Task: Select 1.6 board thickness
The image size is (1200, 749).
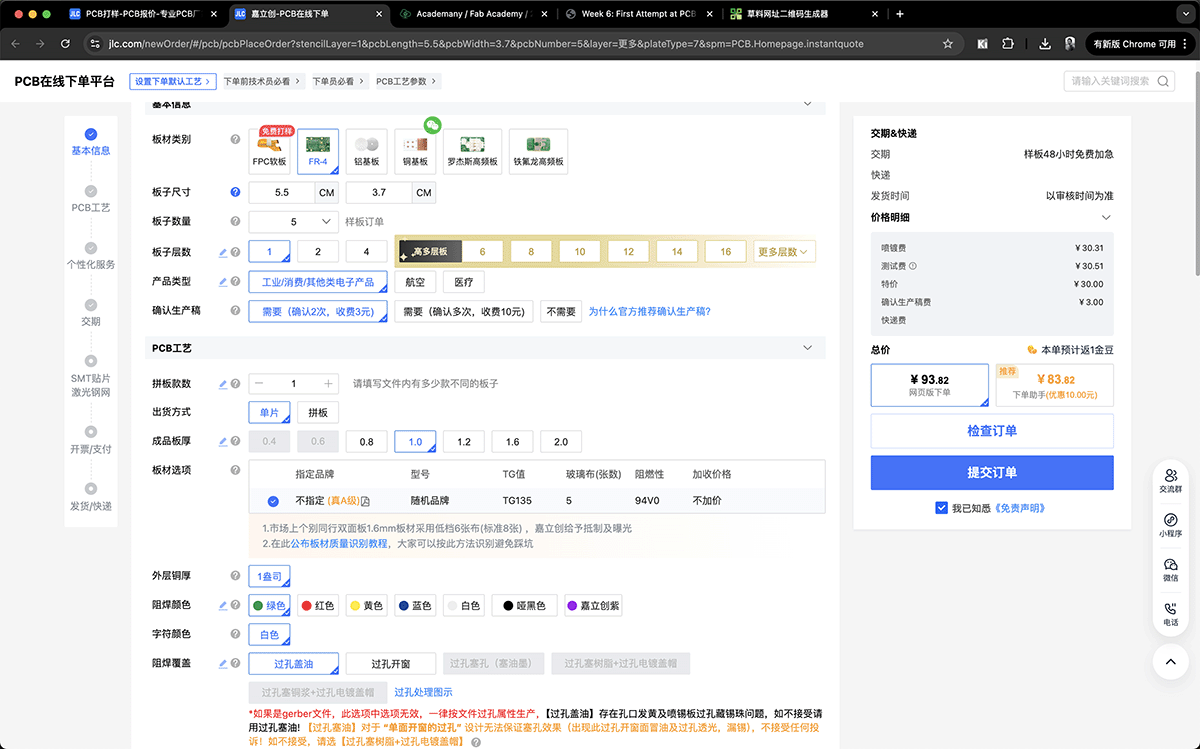Action: click(x=512, y=441)
